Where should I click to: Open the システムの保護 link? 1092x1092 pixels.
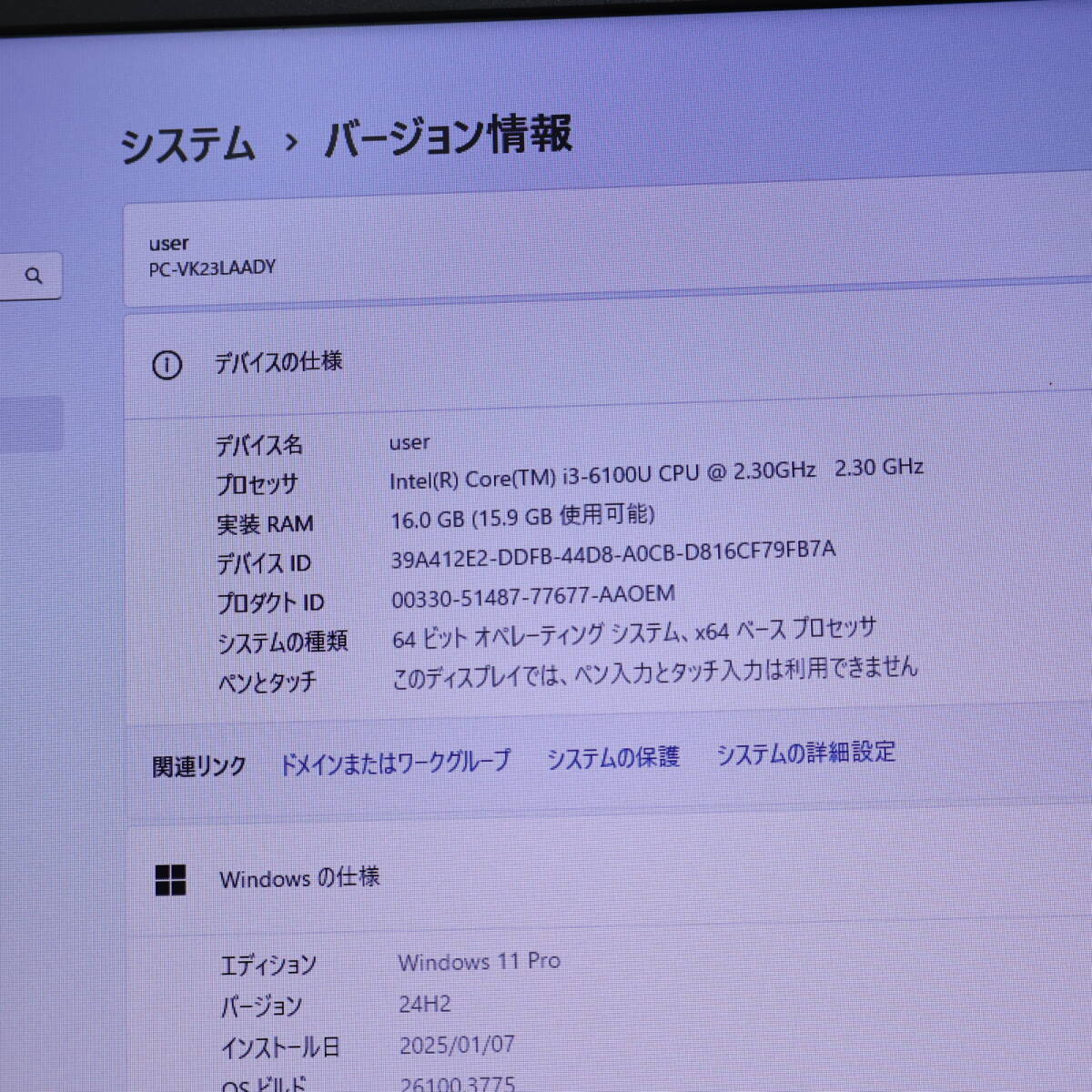[x=612, y=757]
